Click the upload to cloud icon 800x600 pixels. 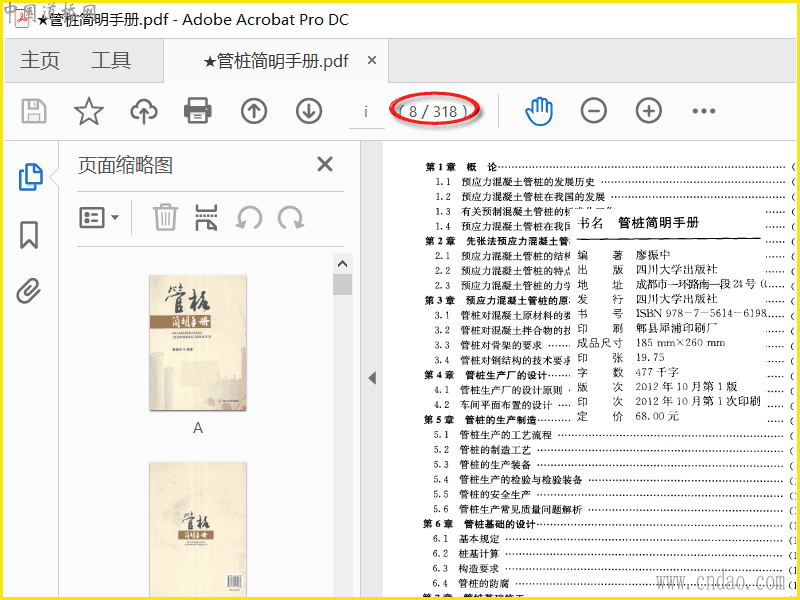[x=144, y=111]
